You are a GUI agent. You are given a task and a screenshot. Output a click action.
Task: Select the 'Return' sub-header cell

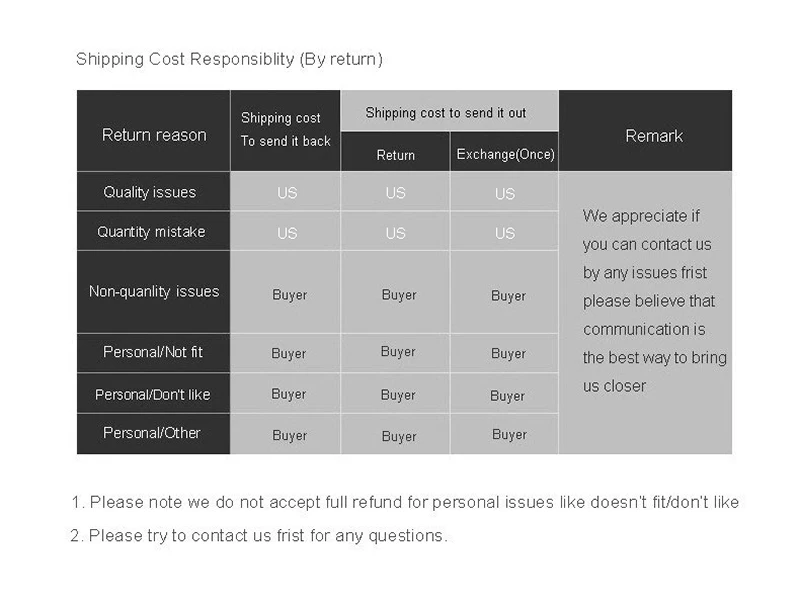pyautogui.click(x=395, y=152)
